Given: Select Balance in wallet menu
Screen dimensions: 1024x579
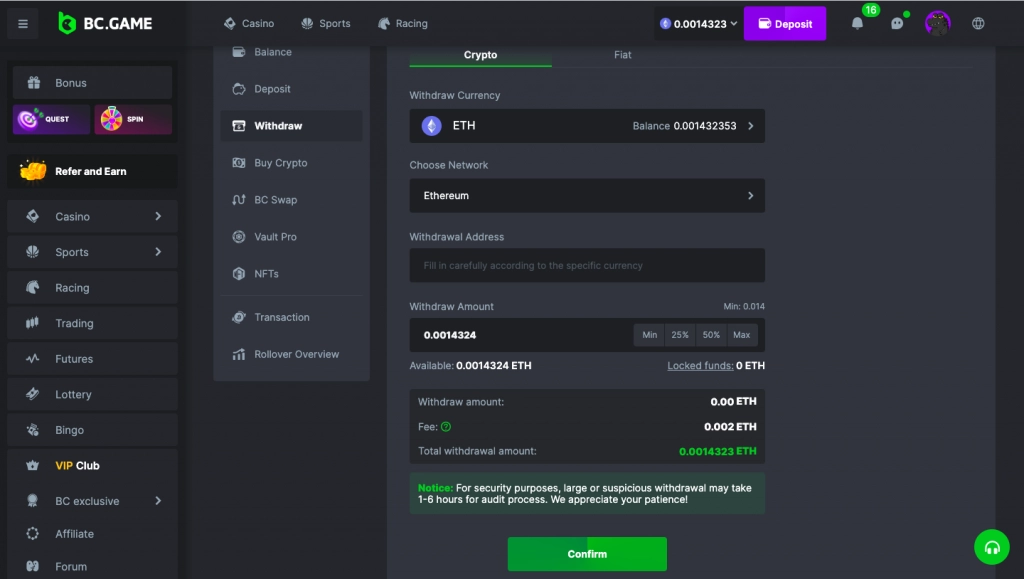Looking at the screenshot, I should click(291, 52).
